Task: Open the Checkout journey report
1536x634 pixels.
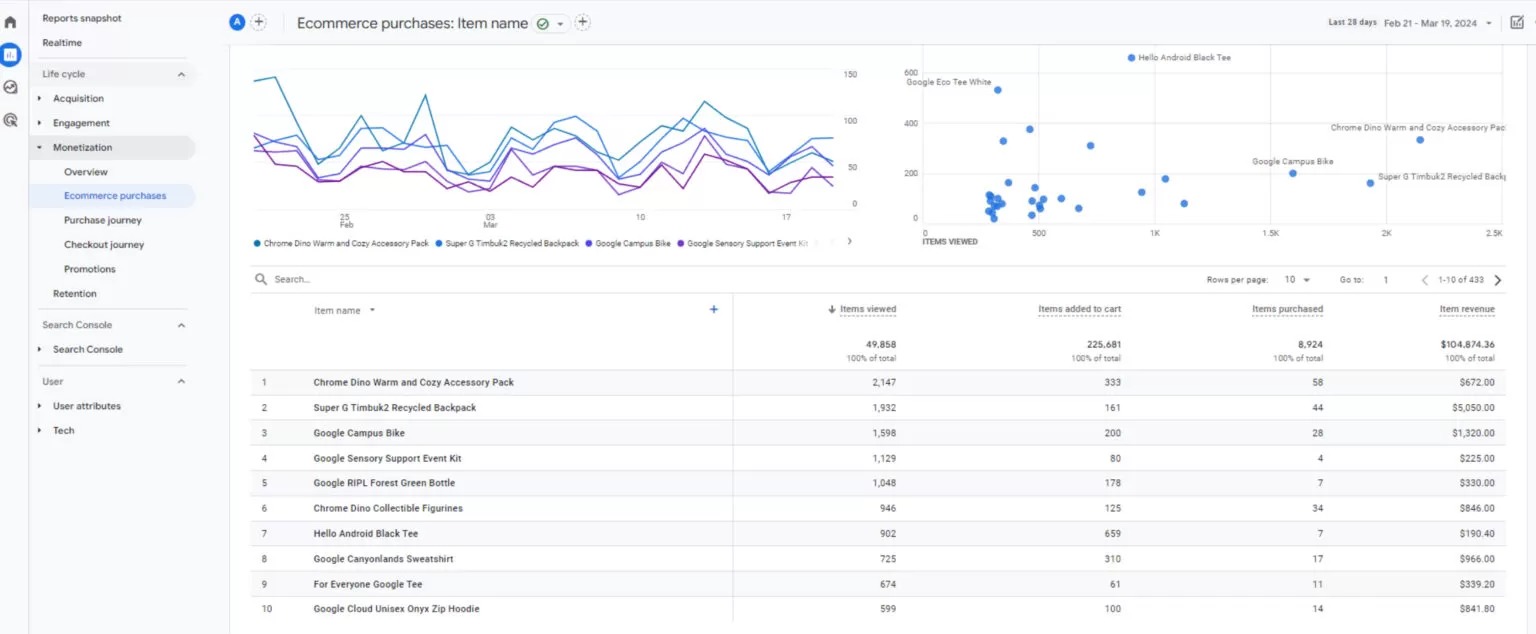Action: pos(104,245)
